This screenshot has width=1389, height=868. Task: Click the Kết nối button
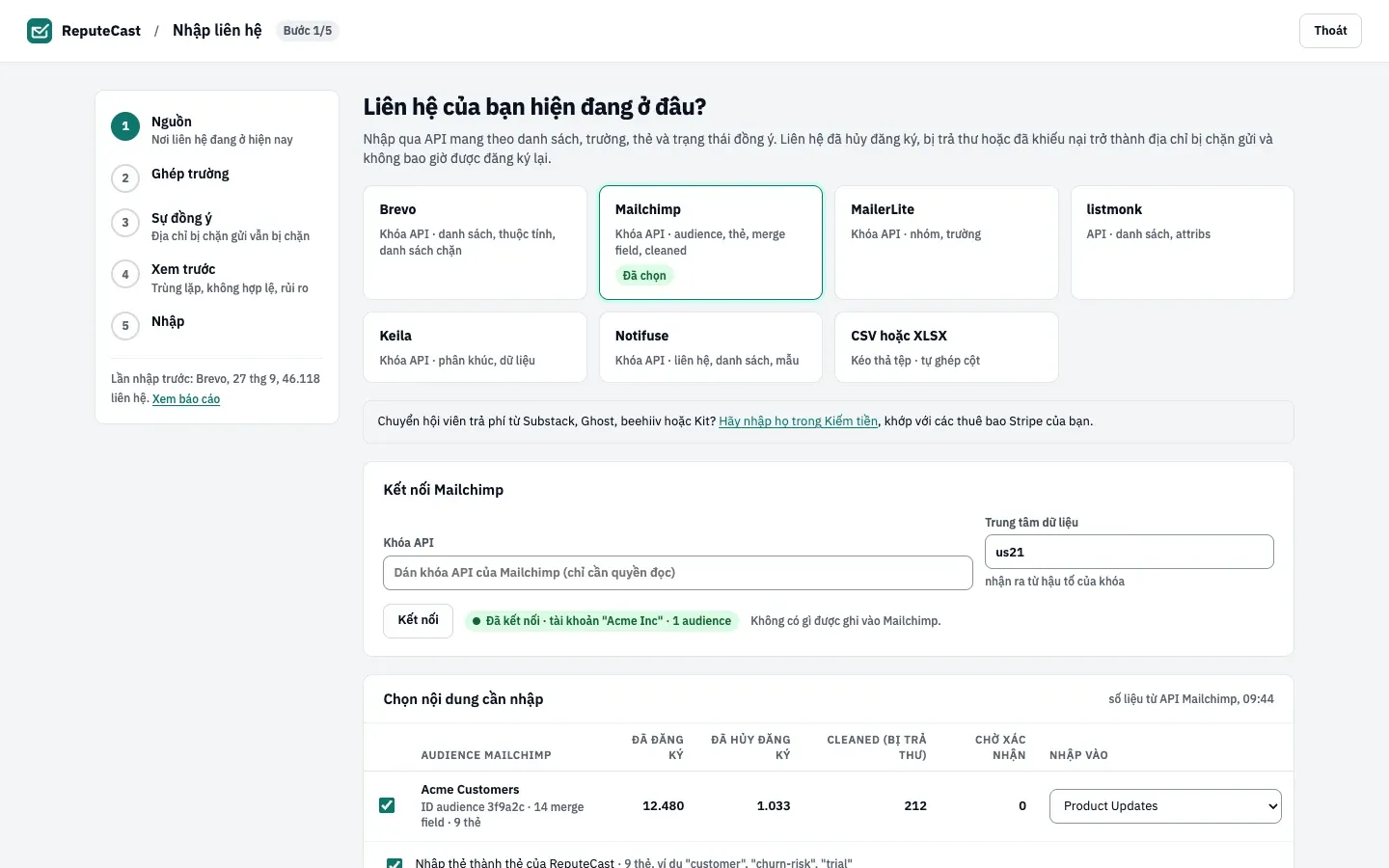419,620
